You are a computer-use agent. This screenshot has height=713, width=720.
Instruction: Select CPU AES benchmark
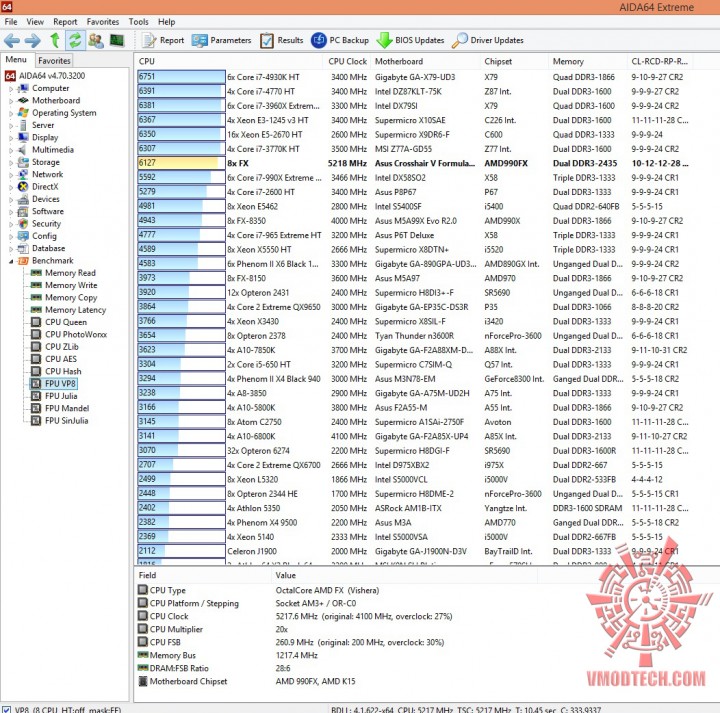click(61, 359)
